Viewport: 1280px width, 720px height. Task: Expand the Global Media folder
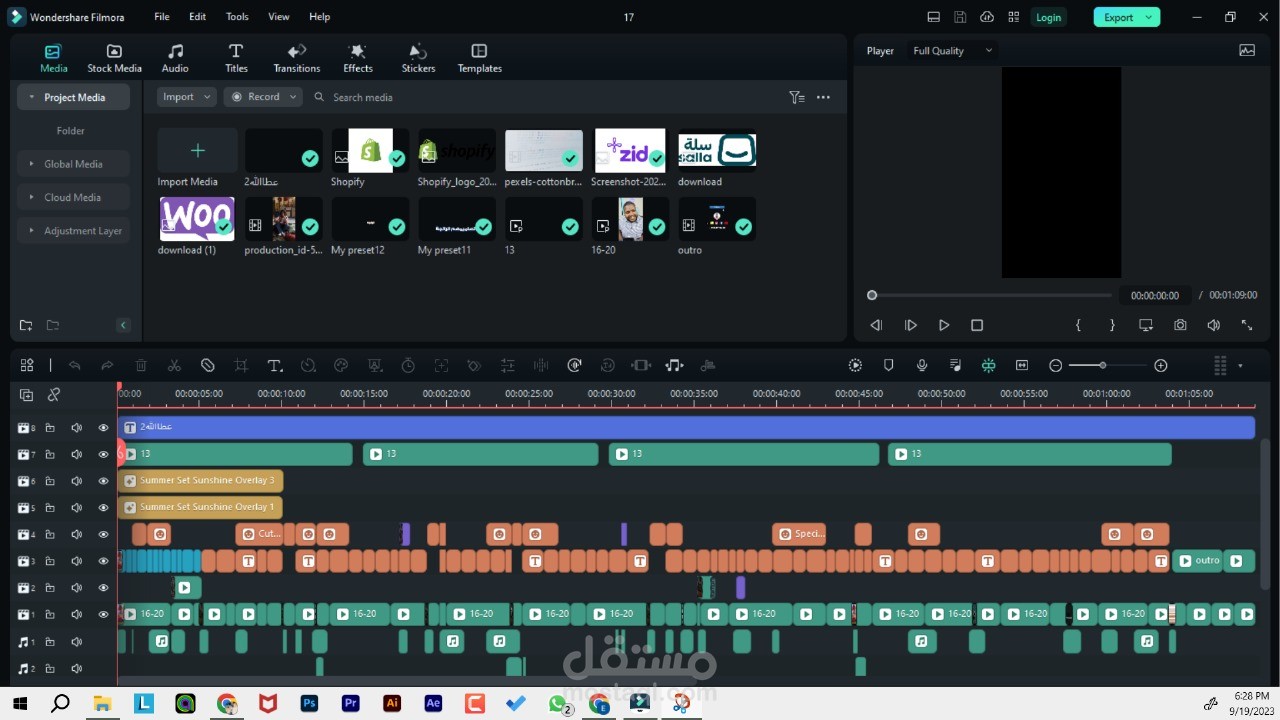tap(73, 164)
